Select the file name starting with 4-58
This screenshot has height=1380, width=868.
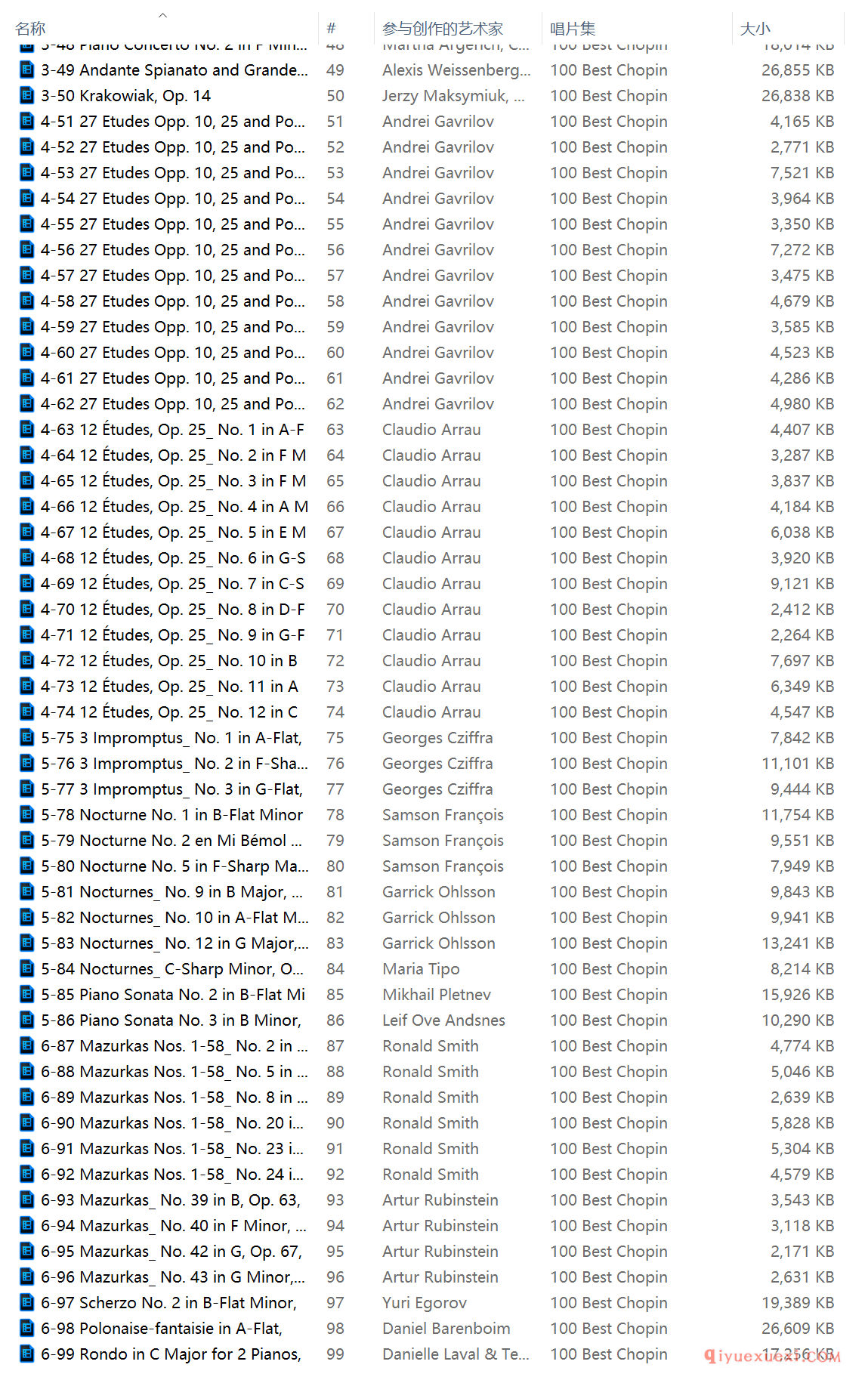click(173, 301)
